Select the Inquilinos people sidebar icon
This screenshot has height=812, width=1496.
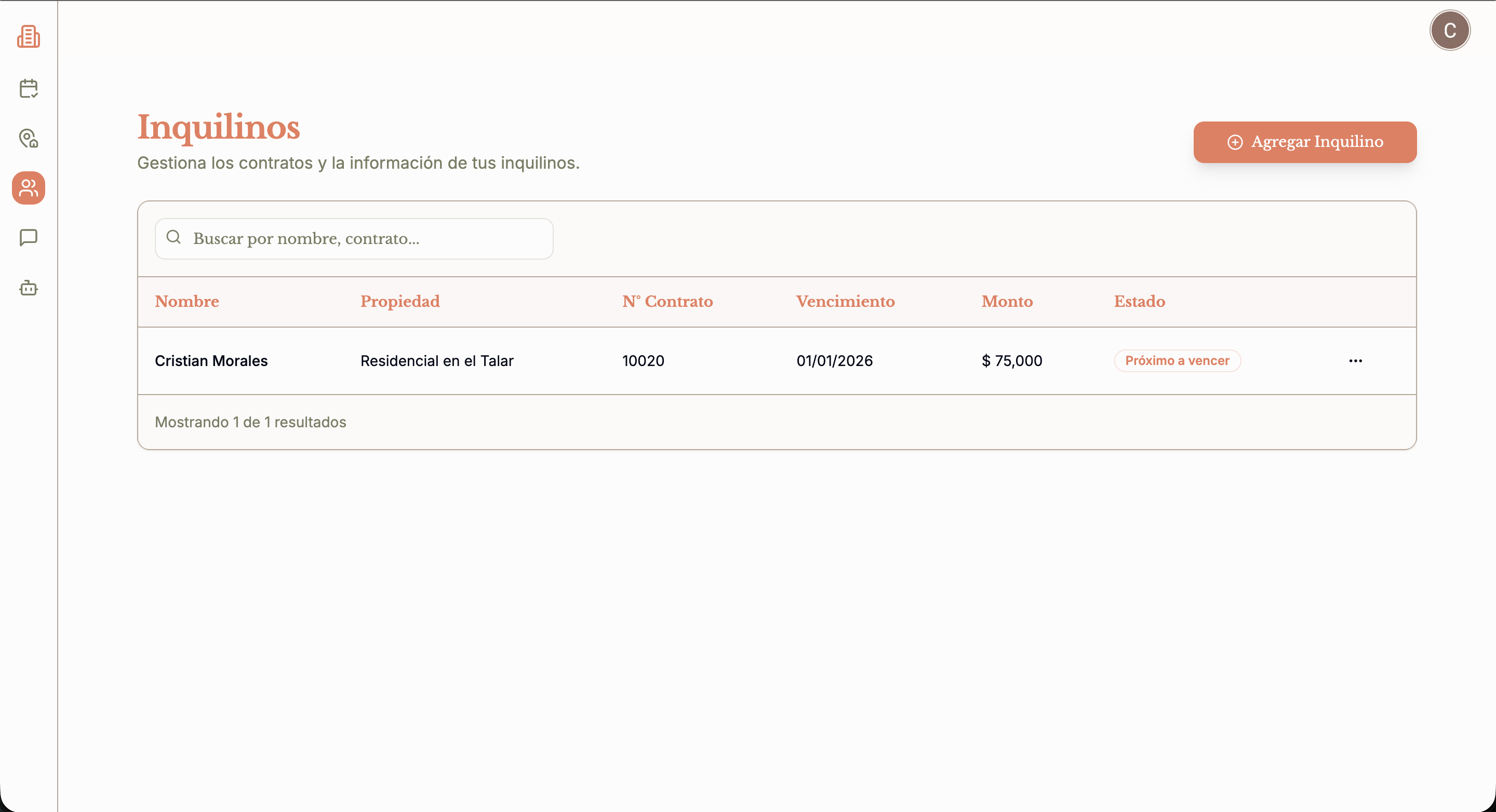[x=29, y=188]
